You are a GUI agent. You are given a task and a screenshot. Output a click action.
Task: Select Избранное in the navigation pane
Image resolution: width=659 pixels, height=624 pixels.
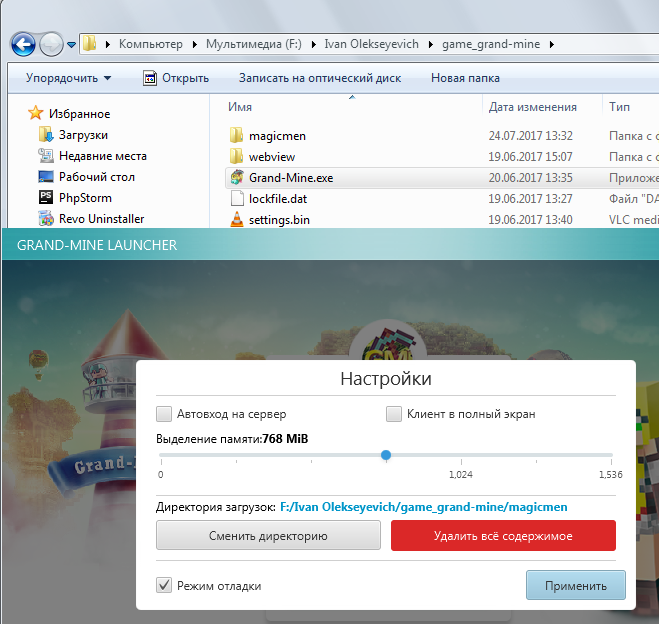[79, 114]
